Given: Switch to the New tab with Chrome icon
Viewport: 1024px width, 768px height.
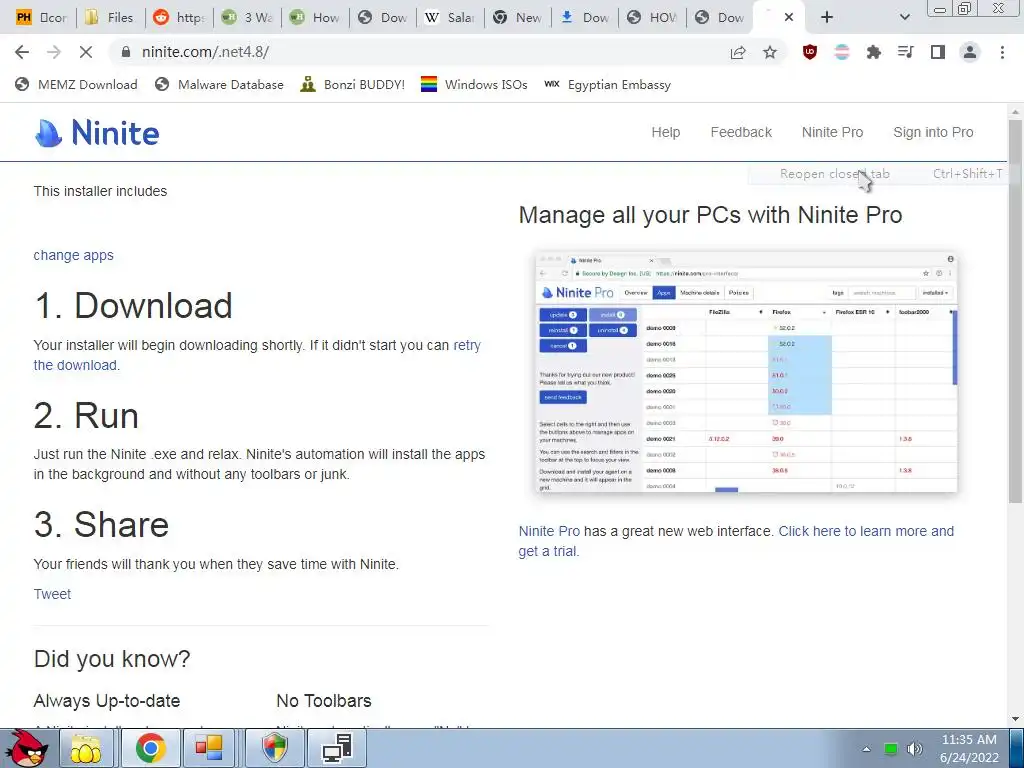Looking at the screenshot, I should (519, 17).
